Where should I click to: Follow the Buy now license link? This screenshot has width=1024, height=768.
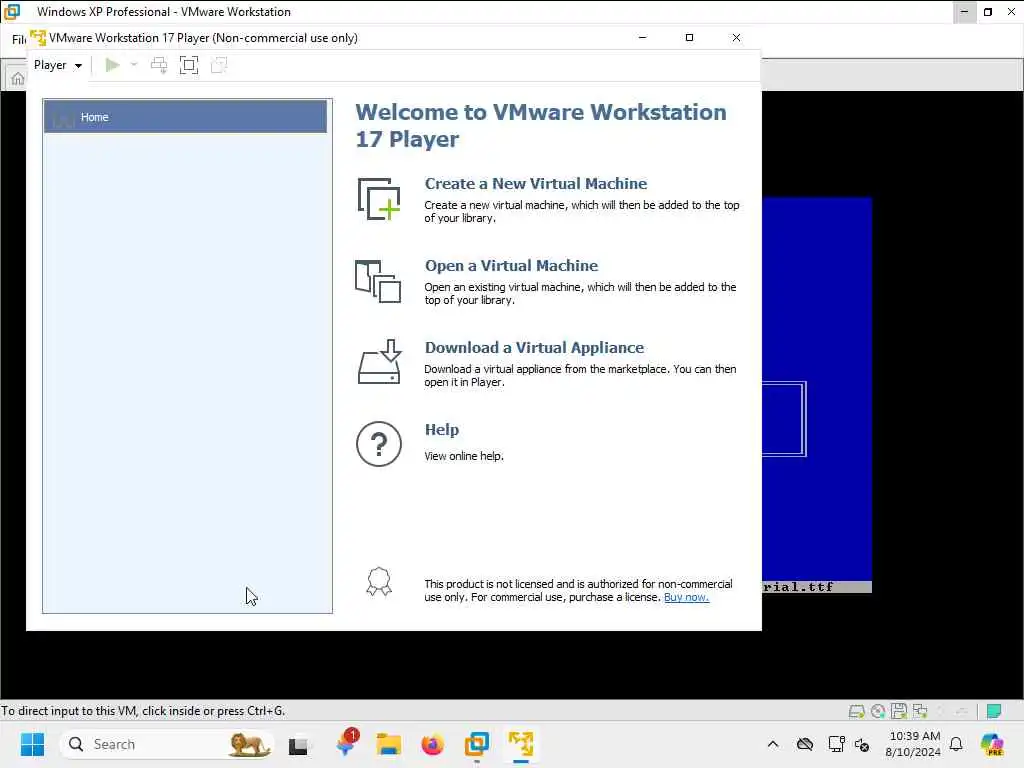tap(686, 597)
